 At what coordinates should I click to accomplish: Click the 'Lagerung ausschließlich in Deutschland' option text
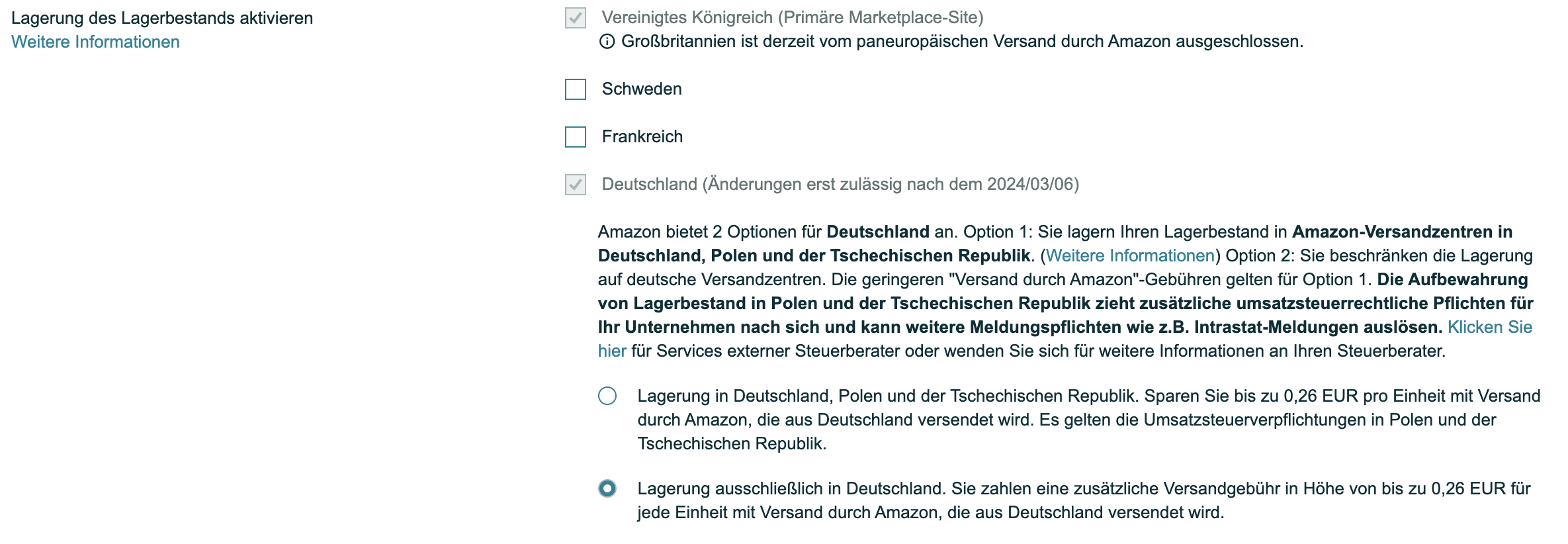click(x=1084, y=500)
